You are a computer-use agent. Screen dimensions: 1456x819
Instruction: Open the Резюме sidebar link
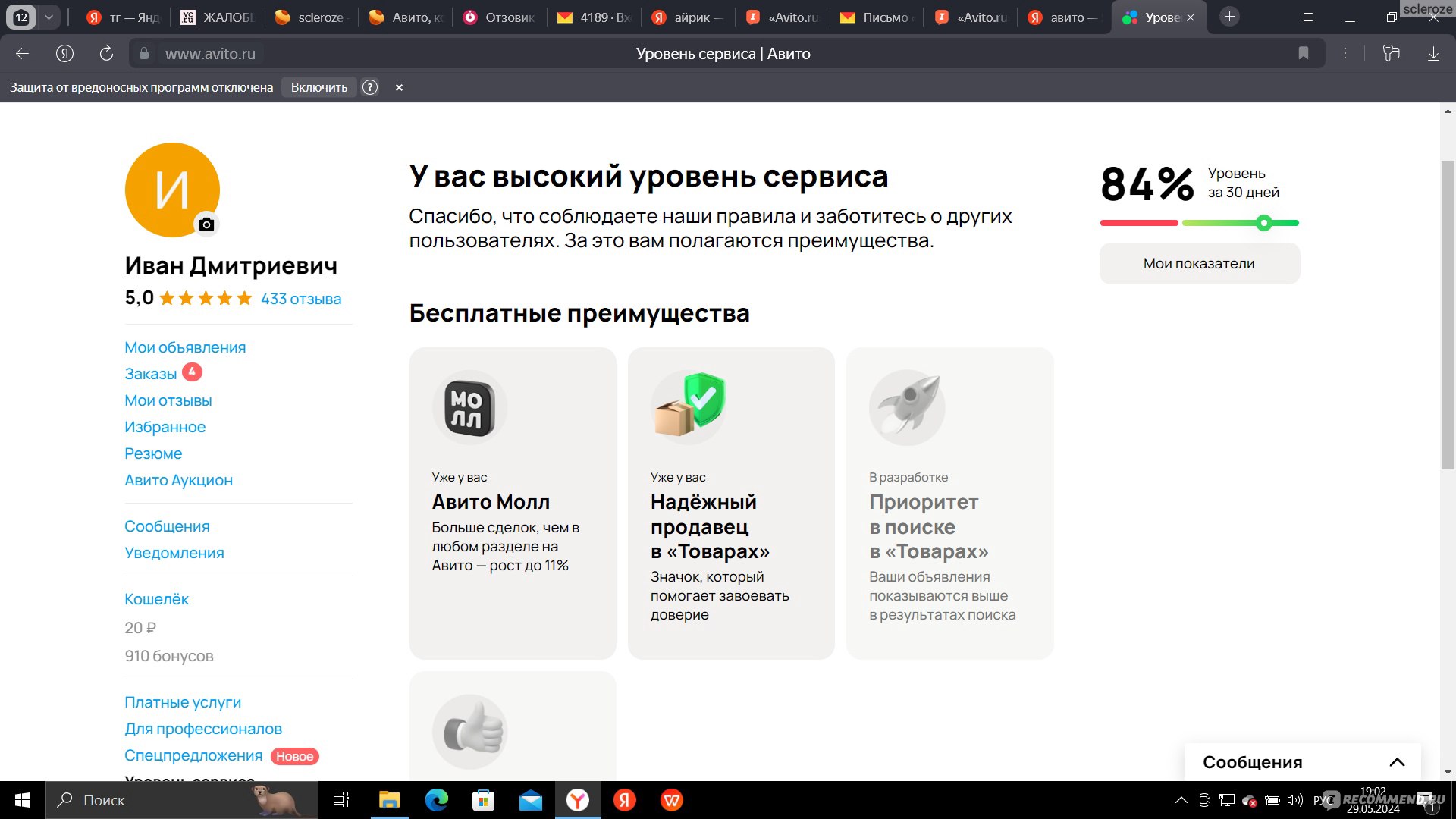click(x=153, y=453)
